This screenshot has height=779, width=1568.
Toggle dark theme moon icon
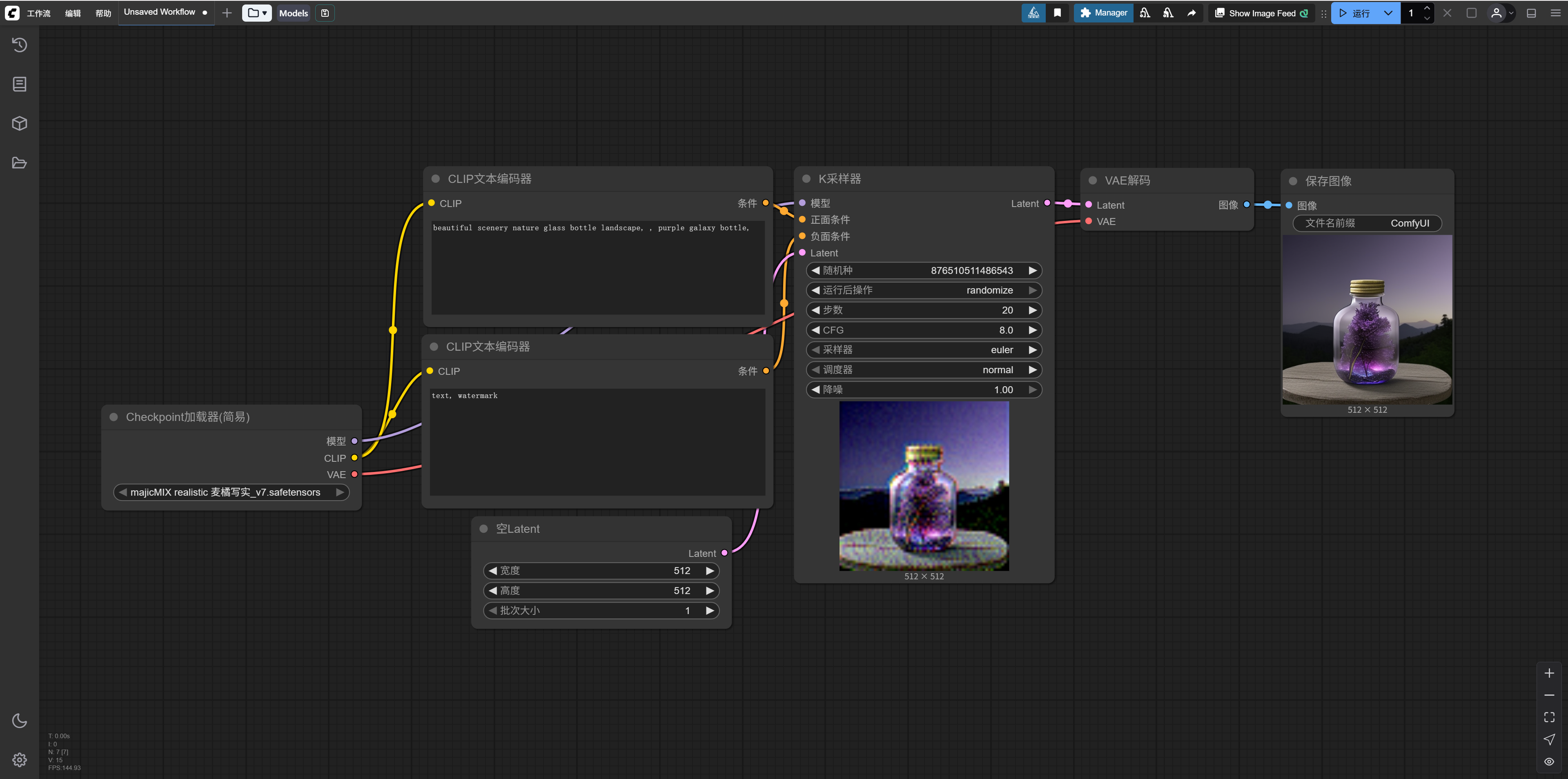pyautogui.click(x=20, y=721)
